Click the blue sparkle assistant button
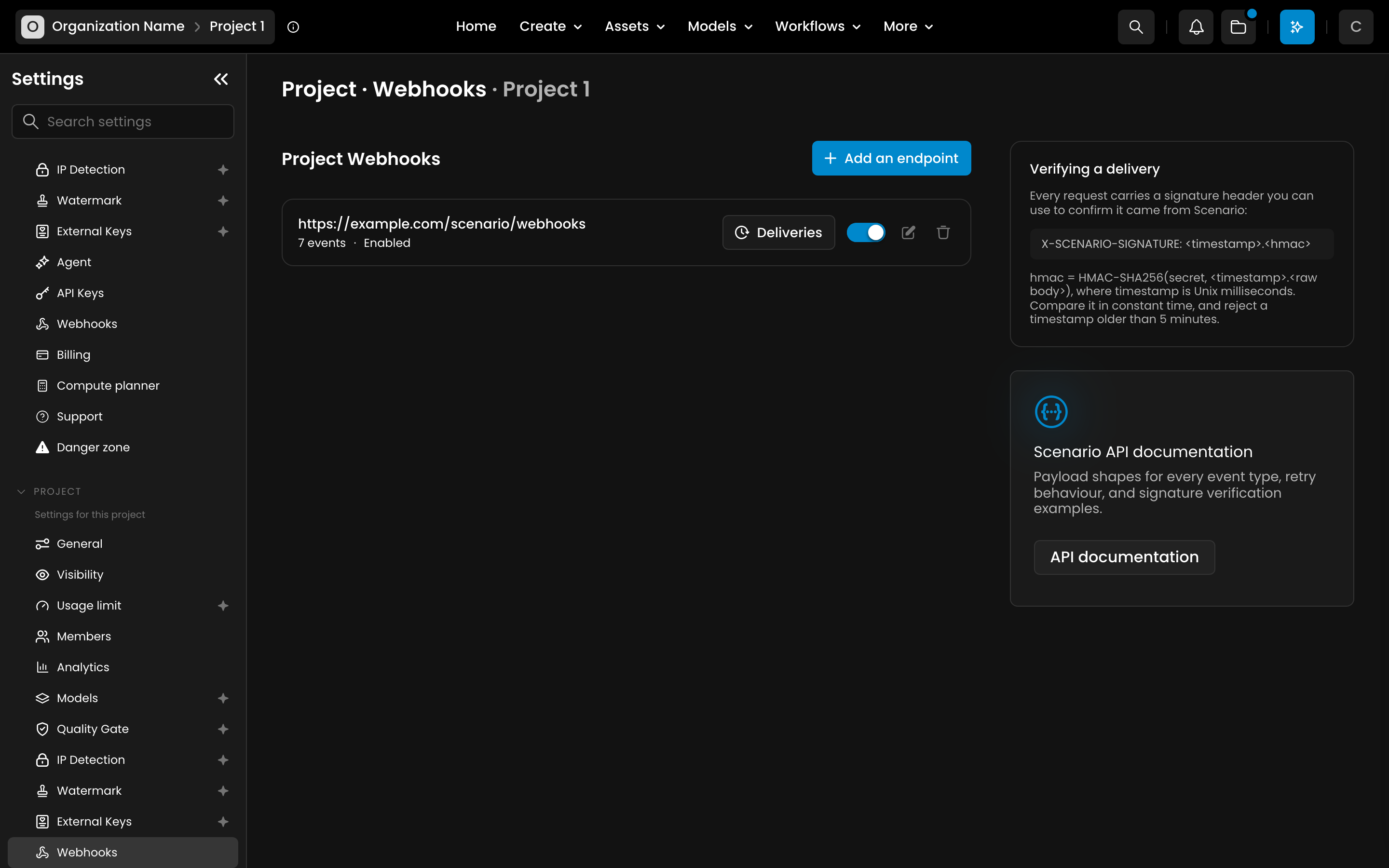Image resolution: width=1389 pixels, height=868 pixels. click(1296, 27)
